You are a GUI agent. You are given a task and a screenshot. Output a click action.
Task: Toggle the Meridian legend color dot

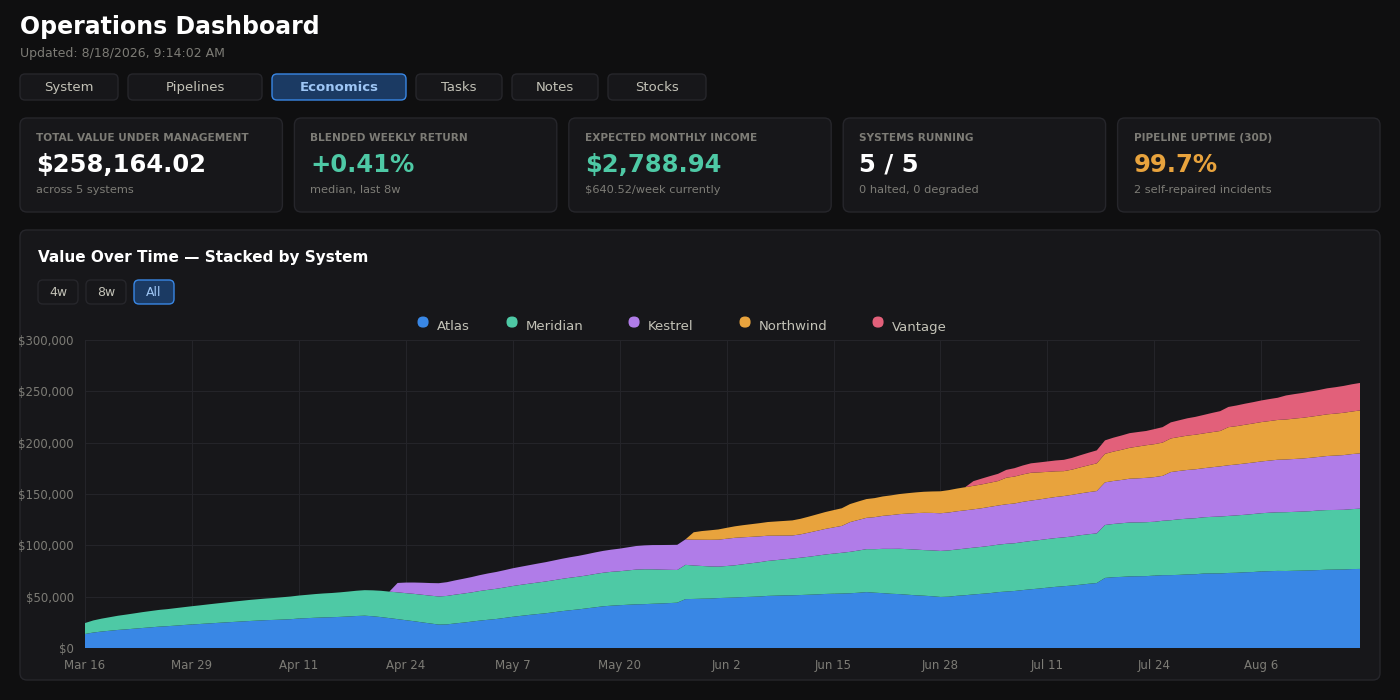point(512,322)
